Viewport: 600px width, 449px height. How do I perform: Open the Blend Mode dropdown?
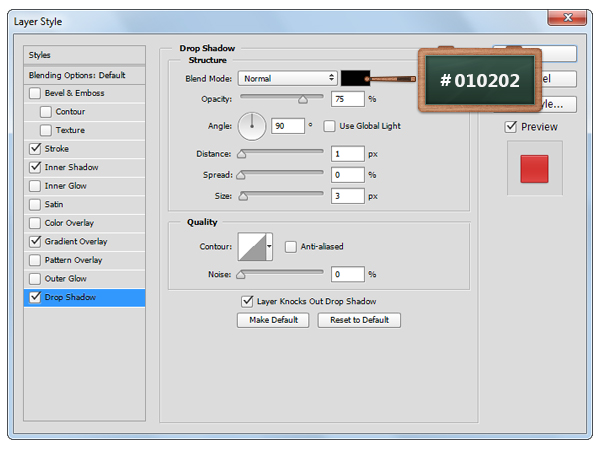pyautogui.click(x=287, y=78)
